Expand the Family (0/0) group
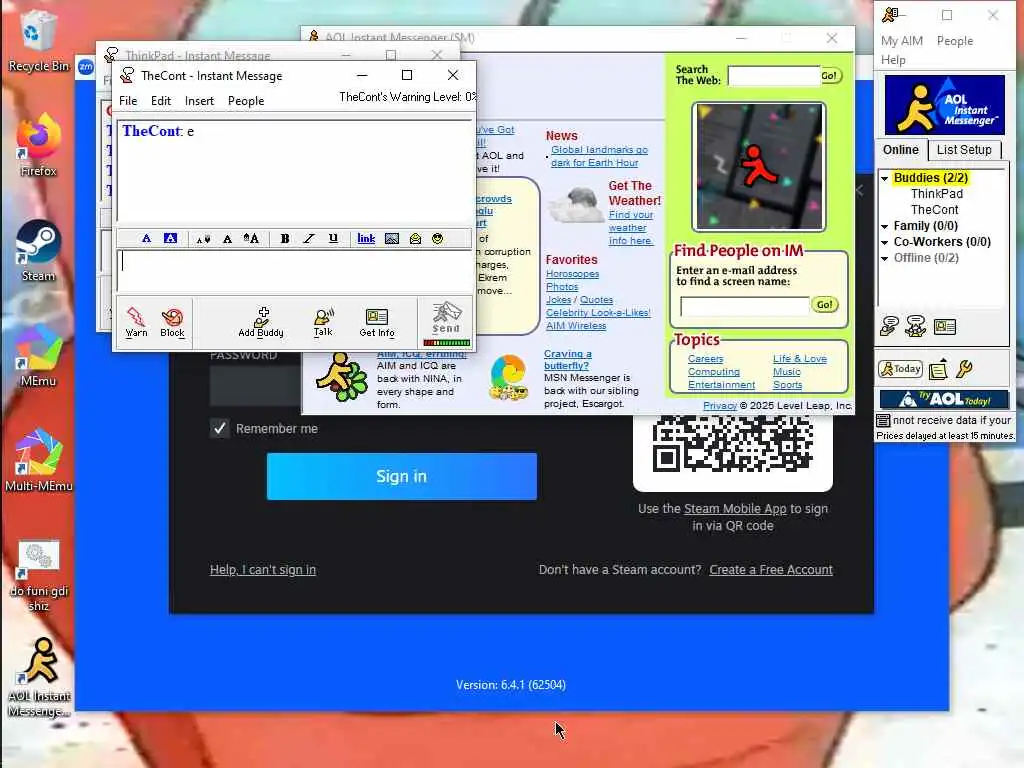This screenshot has width=1024, height=768. pyautogui.click(x=885, y=227)
